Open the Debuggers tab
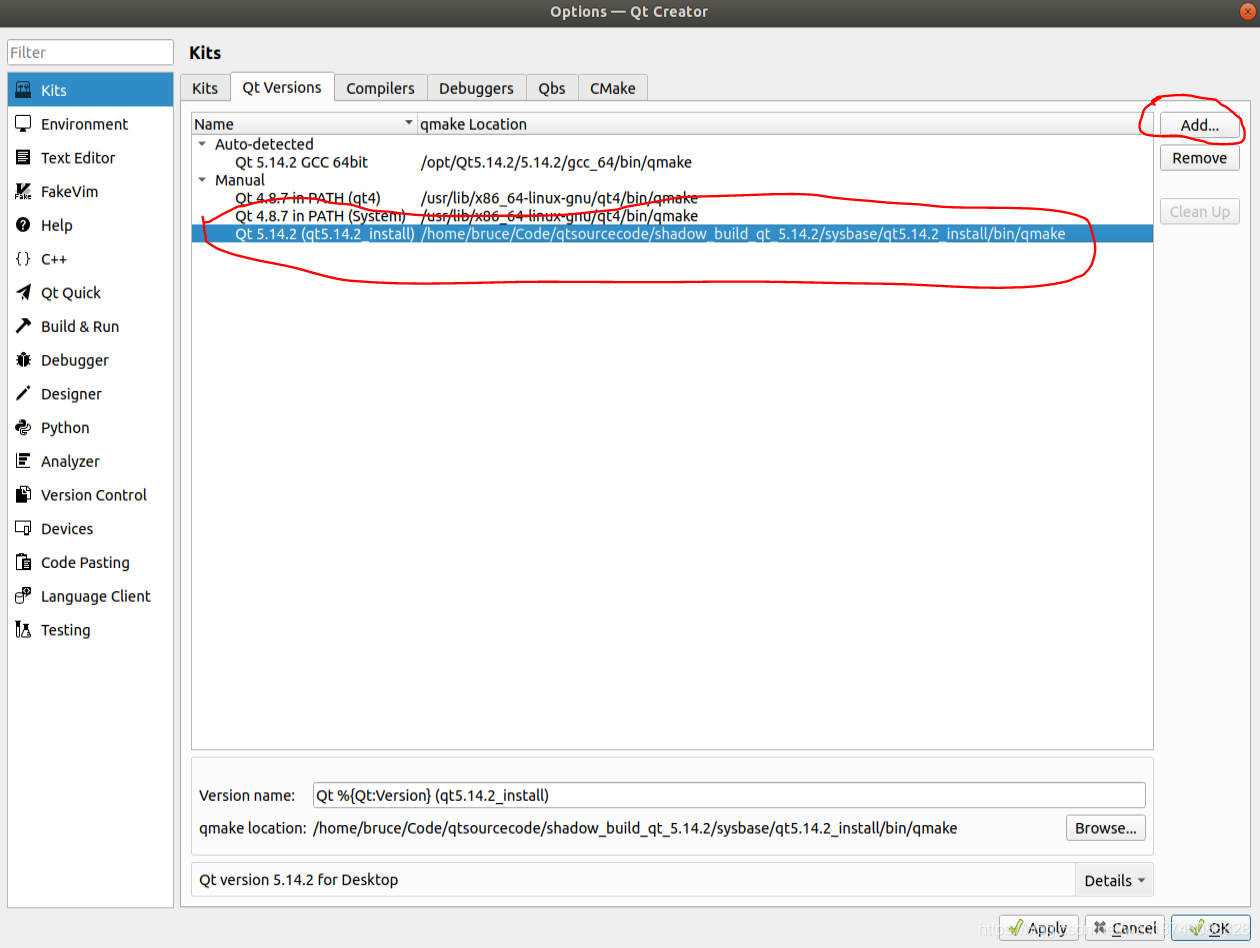Screen dimensions: 1260x948 476,88
